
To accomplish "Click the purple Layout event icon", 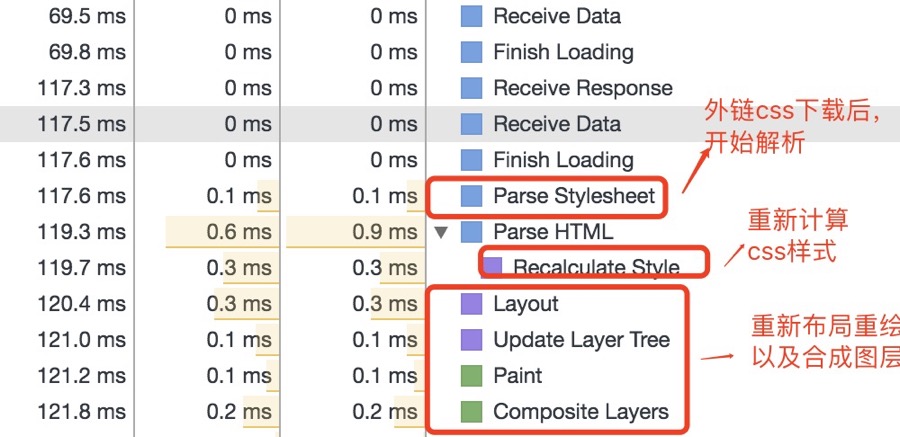I will pos(471,304).
